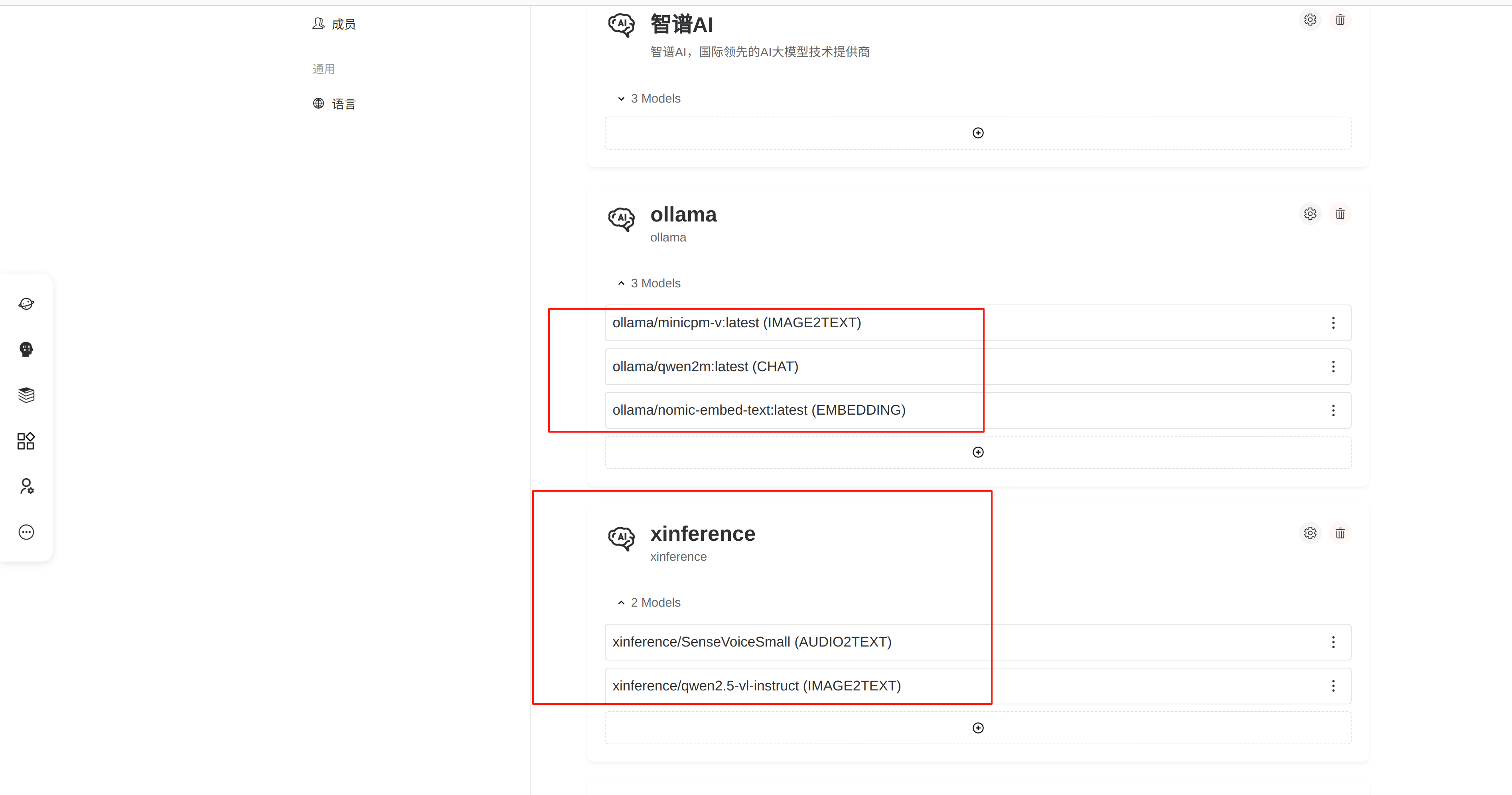Add a model to ollama provider
This screenshot has width=1512, height=795.
(978, 452)
